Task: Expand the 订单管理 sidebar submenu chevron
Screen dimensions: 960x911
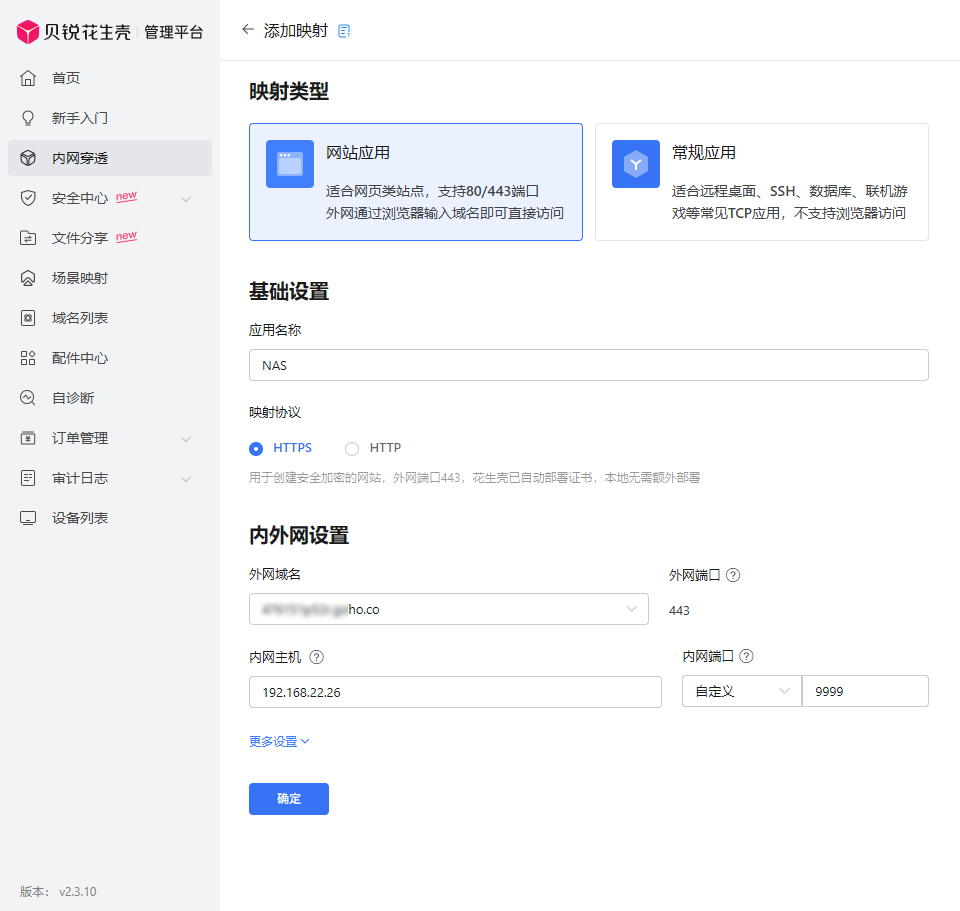Action: (186, 439)
